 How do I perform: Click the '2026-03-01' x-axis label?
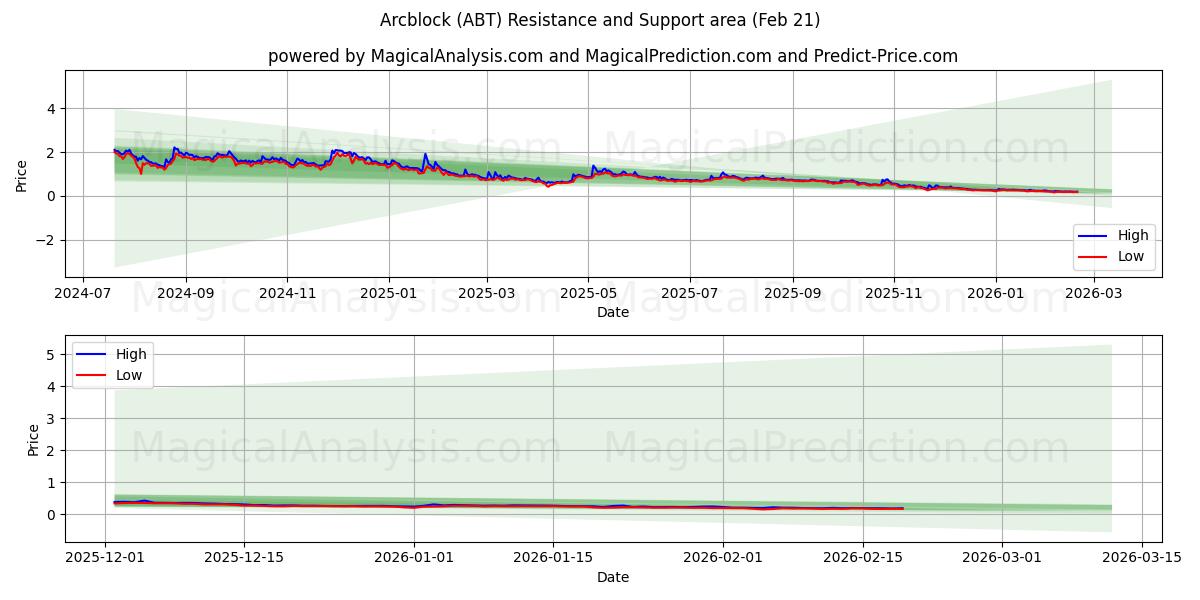pos(1003,559)
